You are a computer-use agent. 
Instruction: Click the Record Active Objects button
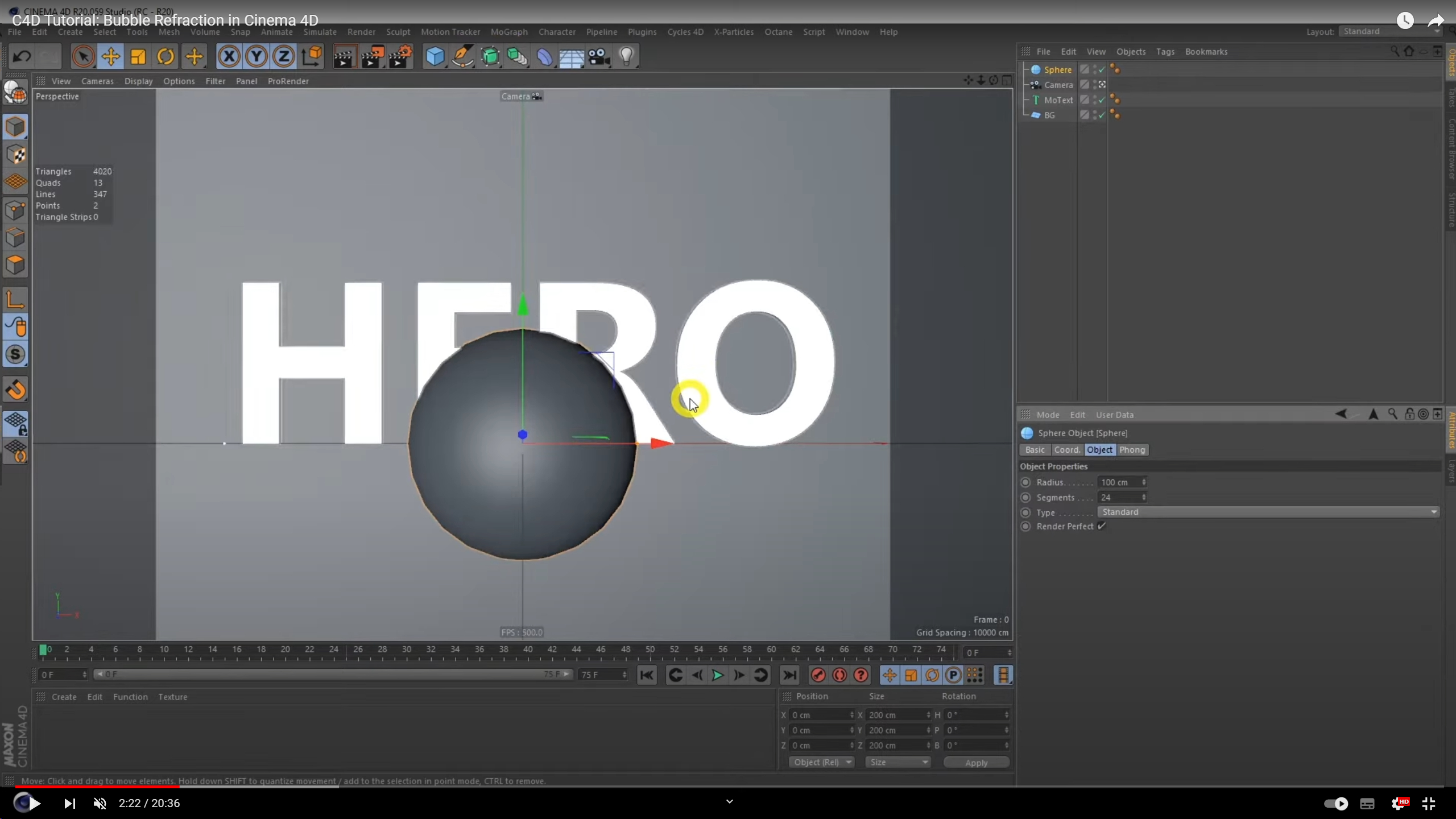(x=818, y=675)
